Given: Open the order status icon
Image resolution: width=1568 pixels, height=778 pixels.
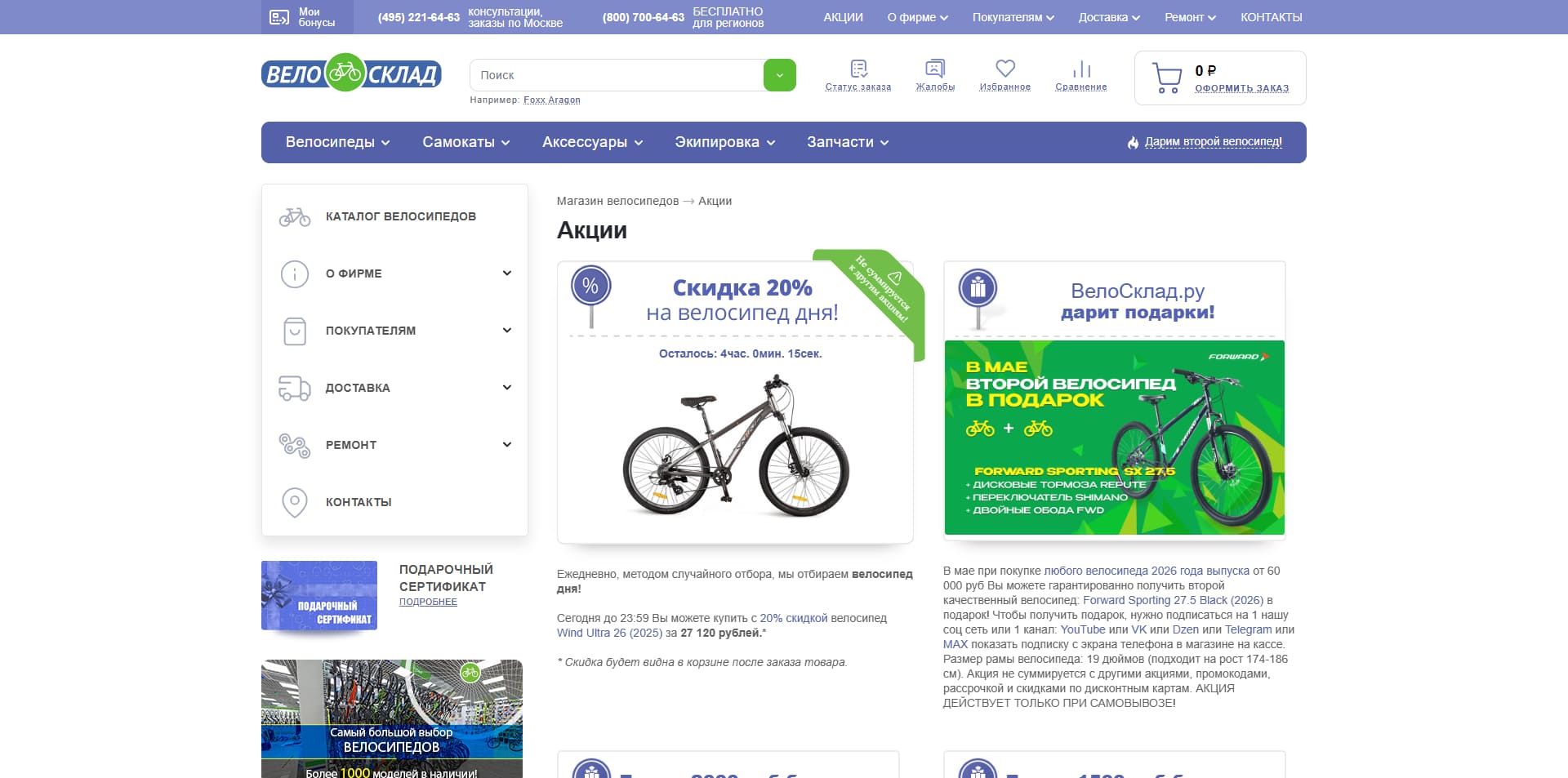Looking at the screenshot, I should pyautogui.click(x=858, y=69).
